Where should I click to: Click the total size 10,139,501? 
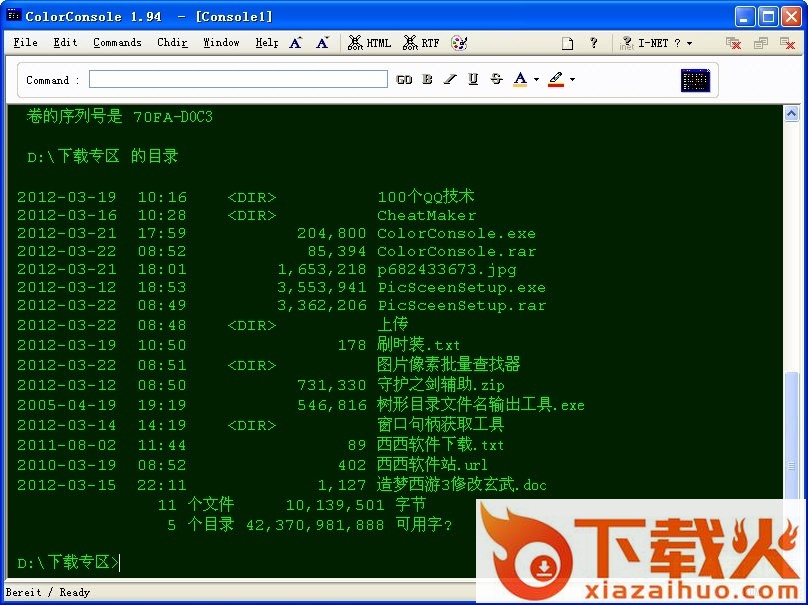coord(335,505)
